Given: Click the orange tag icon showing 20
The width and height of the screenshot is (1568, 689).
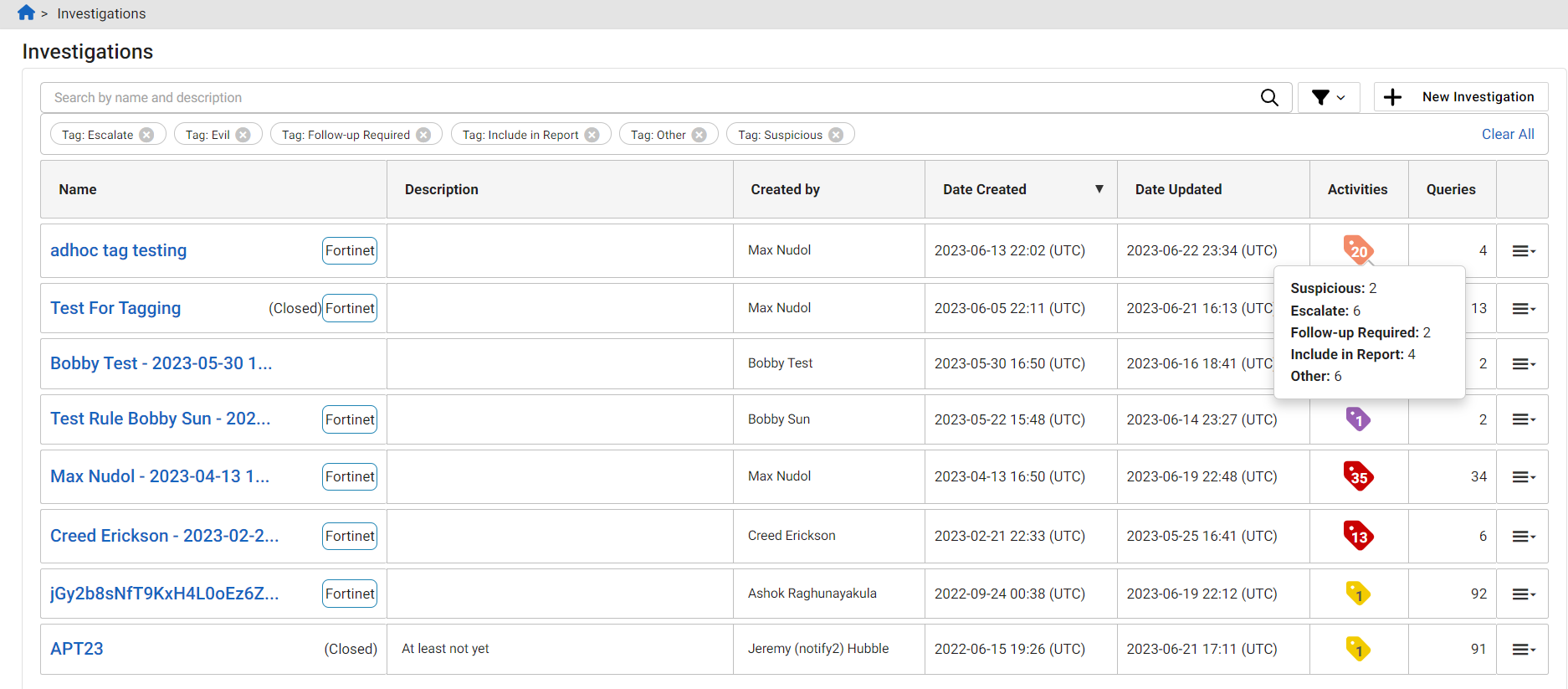Looking at the screenshot, I should click(1357, 249).
